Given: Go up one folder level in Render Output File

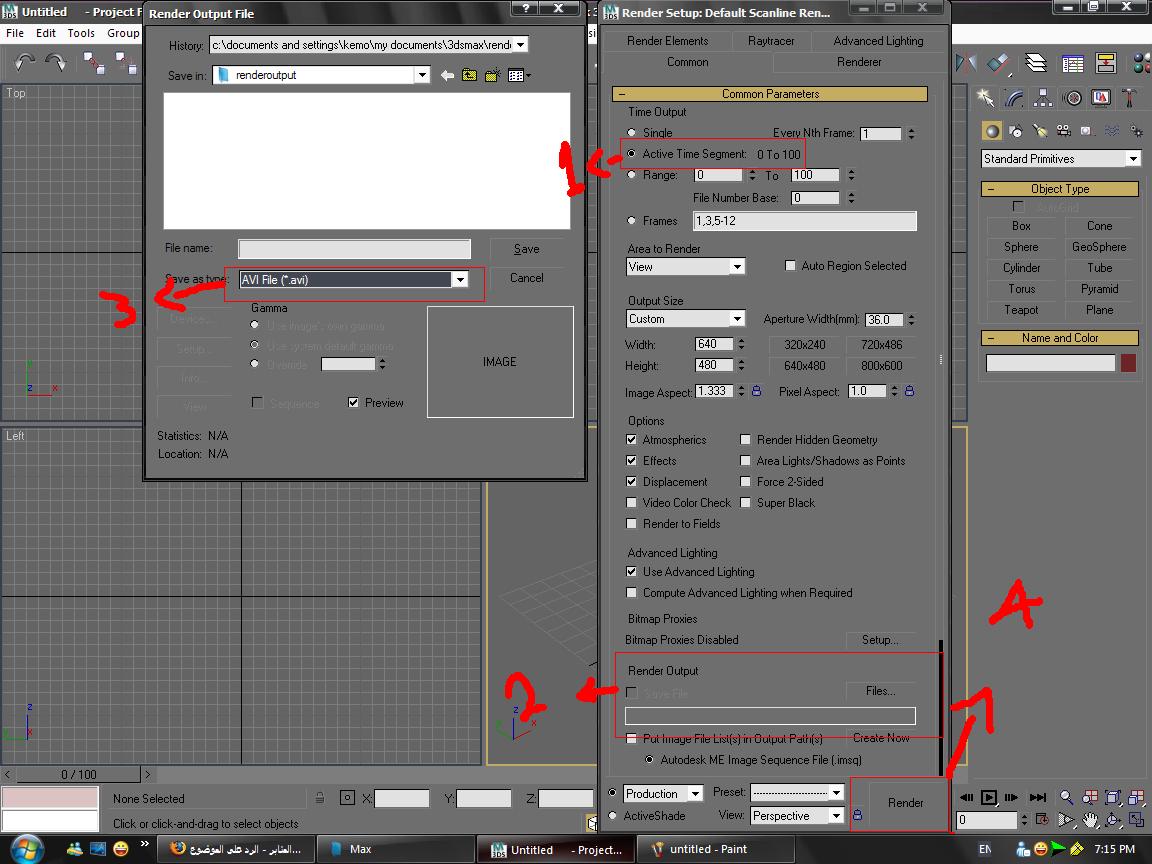Looking at the screenshot, I should click(469, 75).
